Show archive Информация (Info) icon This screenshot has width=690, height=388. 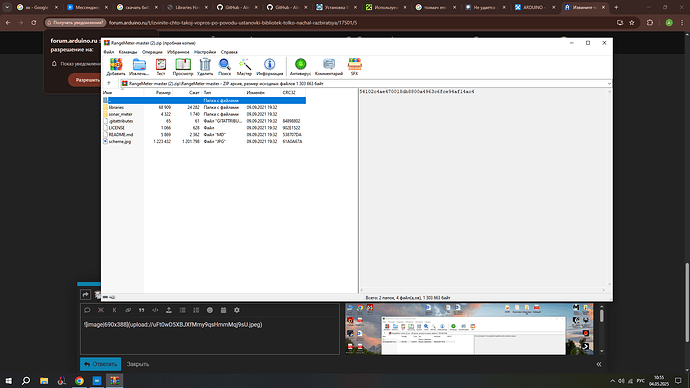(x=270, y=67)
